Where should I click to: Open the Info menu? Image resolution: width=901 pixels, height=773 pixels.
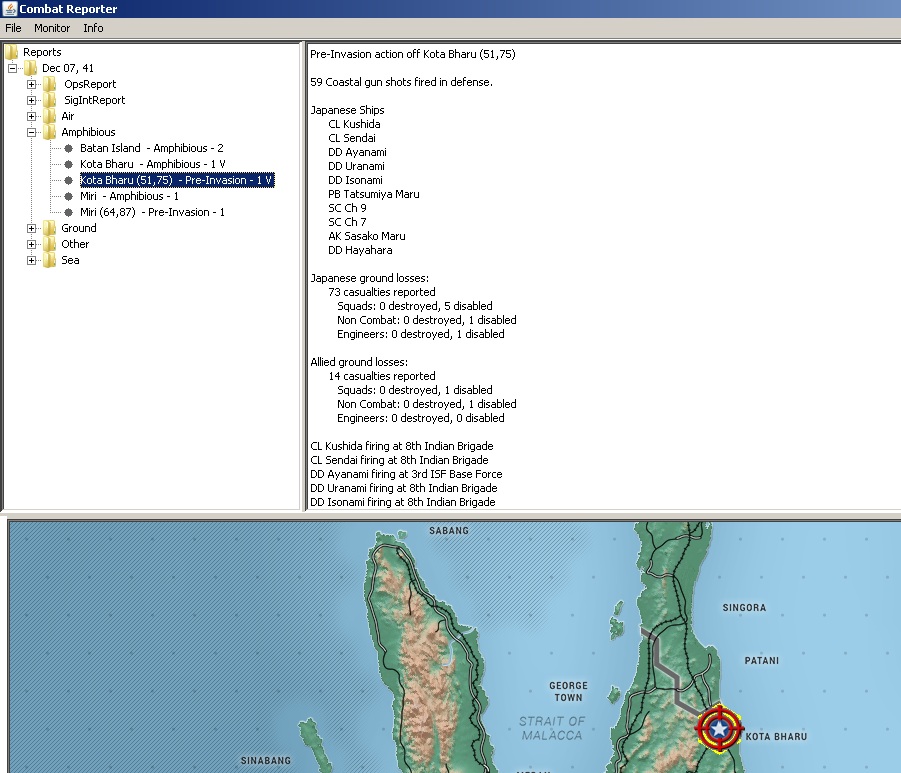coord(93,28)
